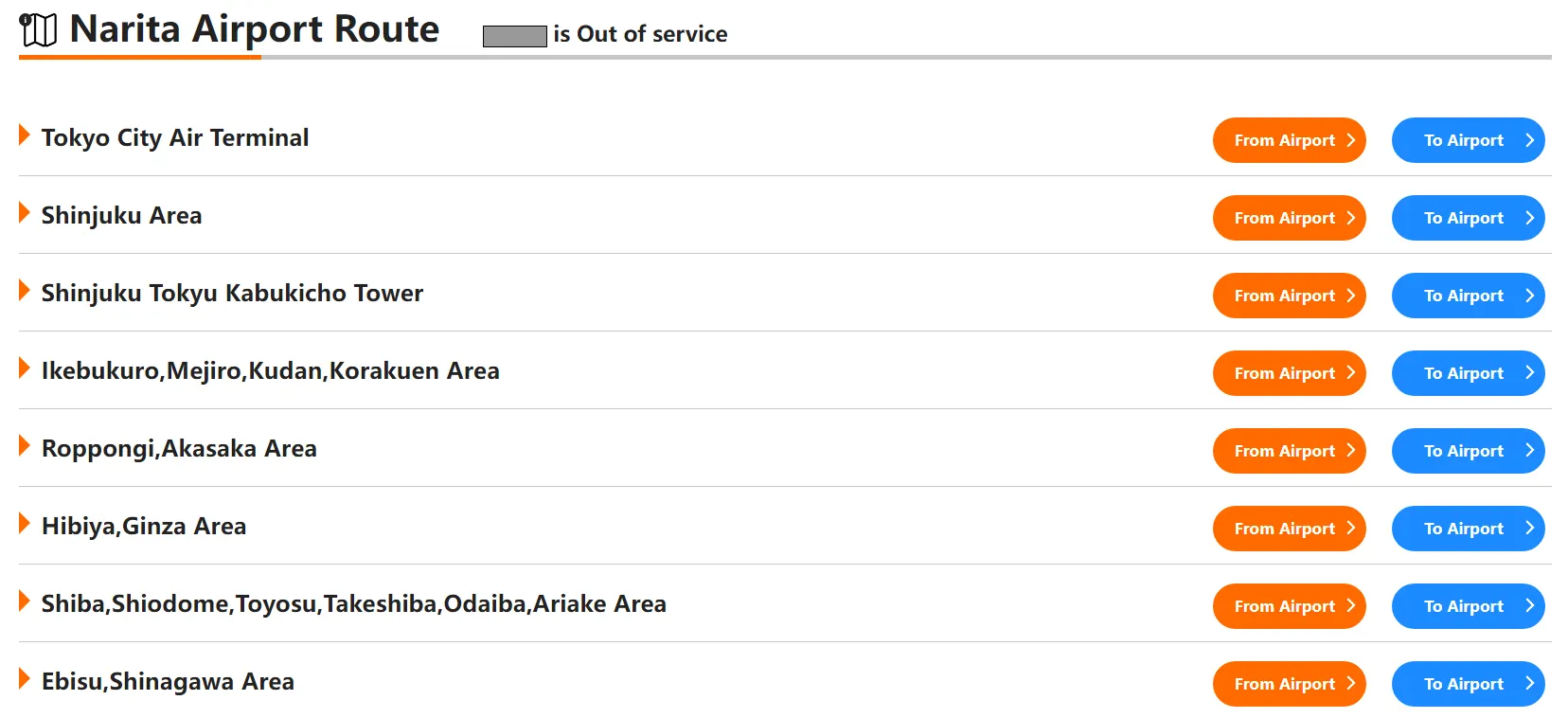
Task: Click the From Airport chevron for Hibiya,Ginza Area
Action: 1351,529
